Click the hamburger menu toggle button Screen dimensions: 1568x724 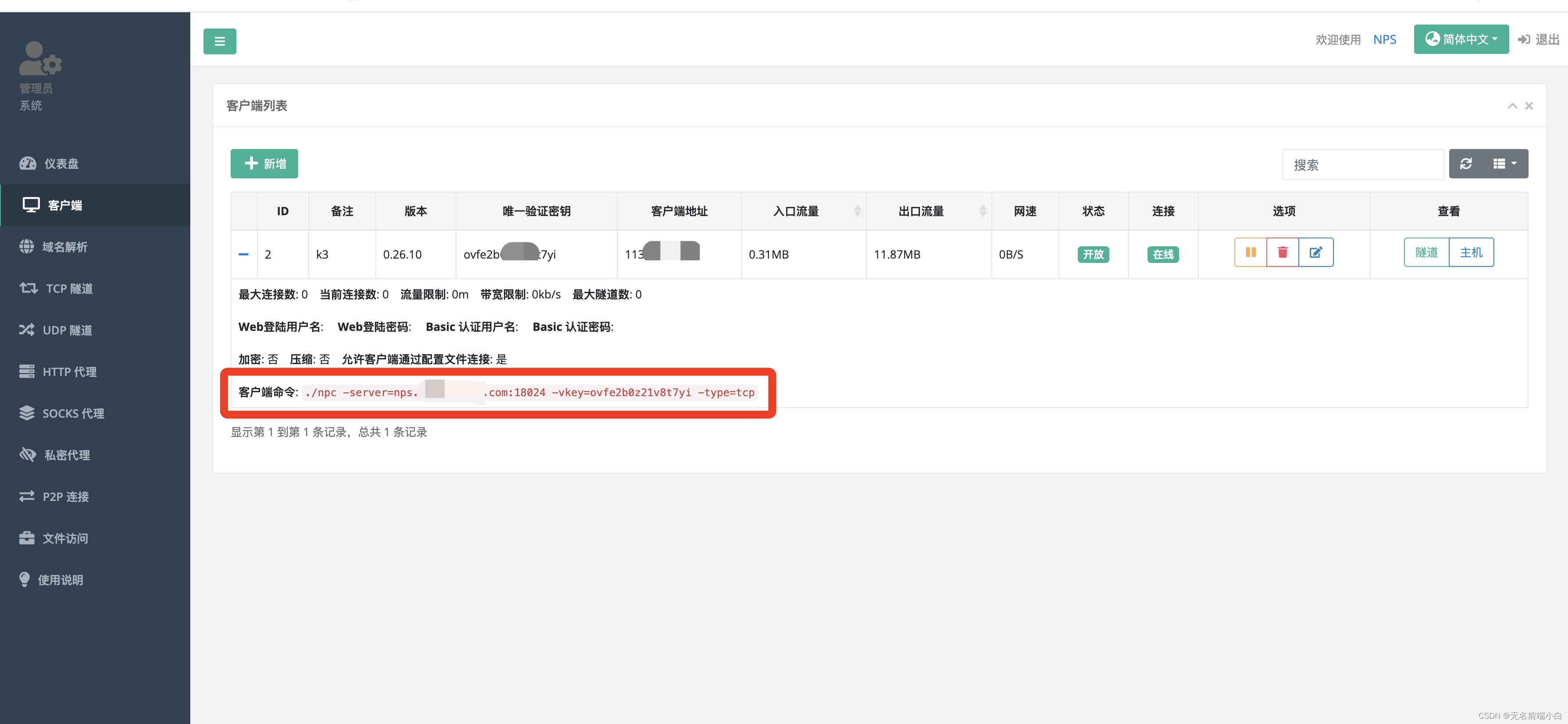click(219, 41)
